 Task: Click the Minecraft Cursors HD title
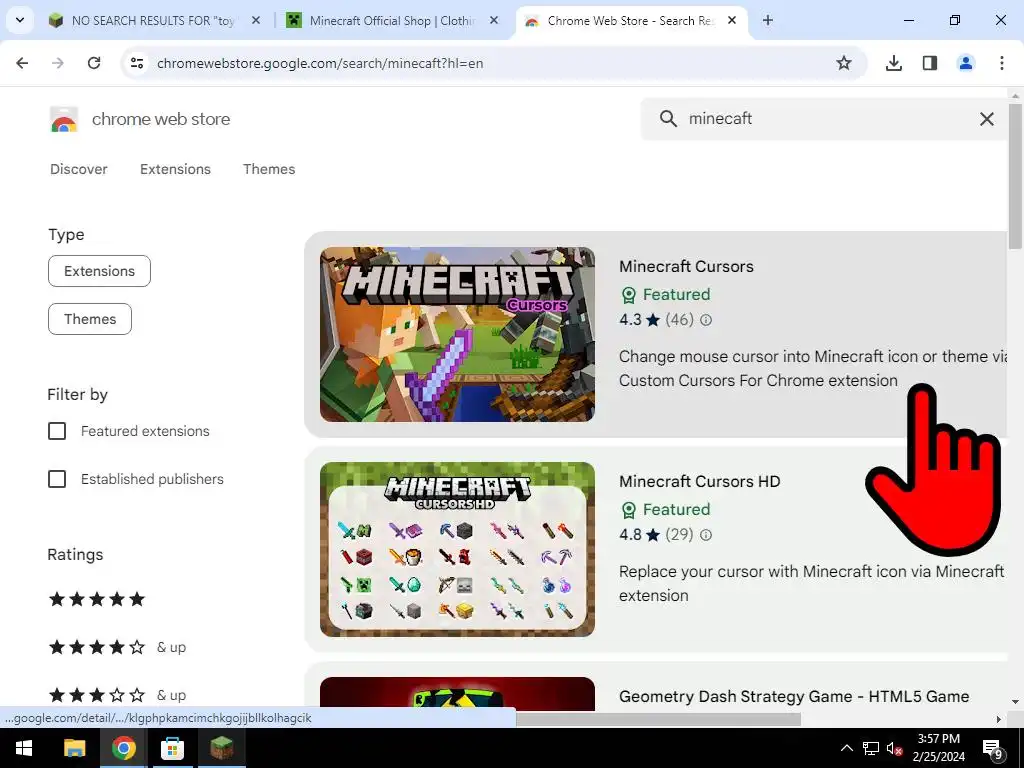[x=699, y=481]
